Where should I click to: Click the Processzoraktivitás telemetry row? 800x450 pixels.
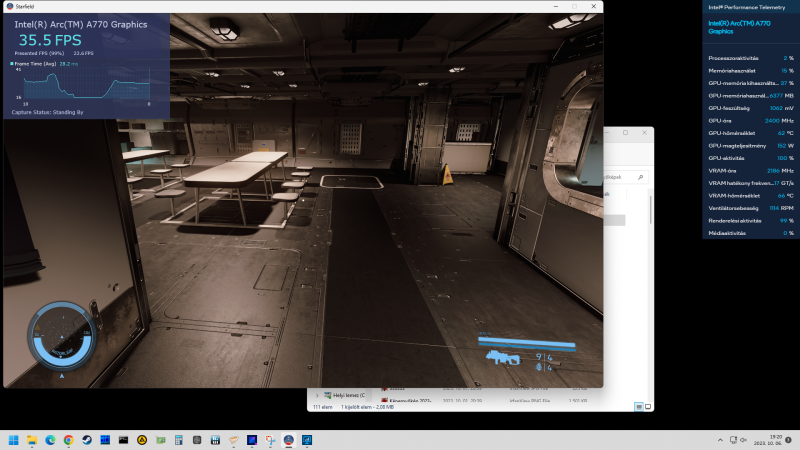pyautogui.click(x=751, y=58)
